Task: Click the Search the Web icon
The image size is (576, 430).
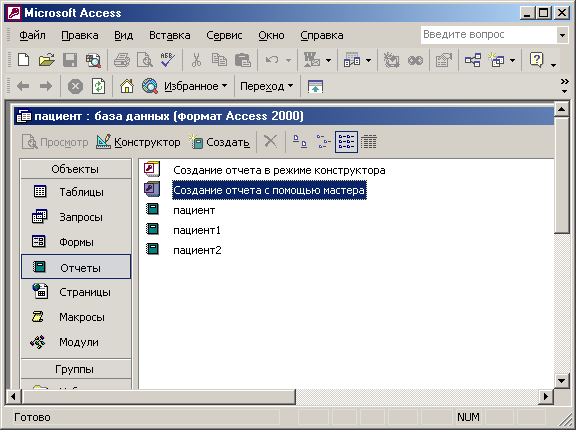Action: click(150, 86)
